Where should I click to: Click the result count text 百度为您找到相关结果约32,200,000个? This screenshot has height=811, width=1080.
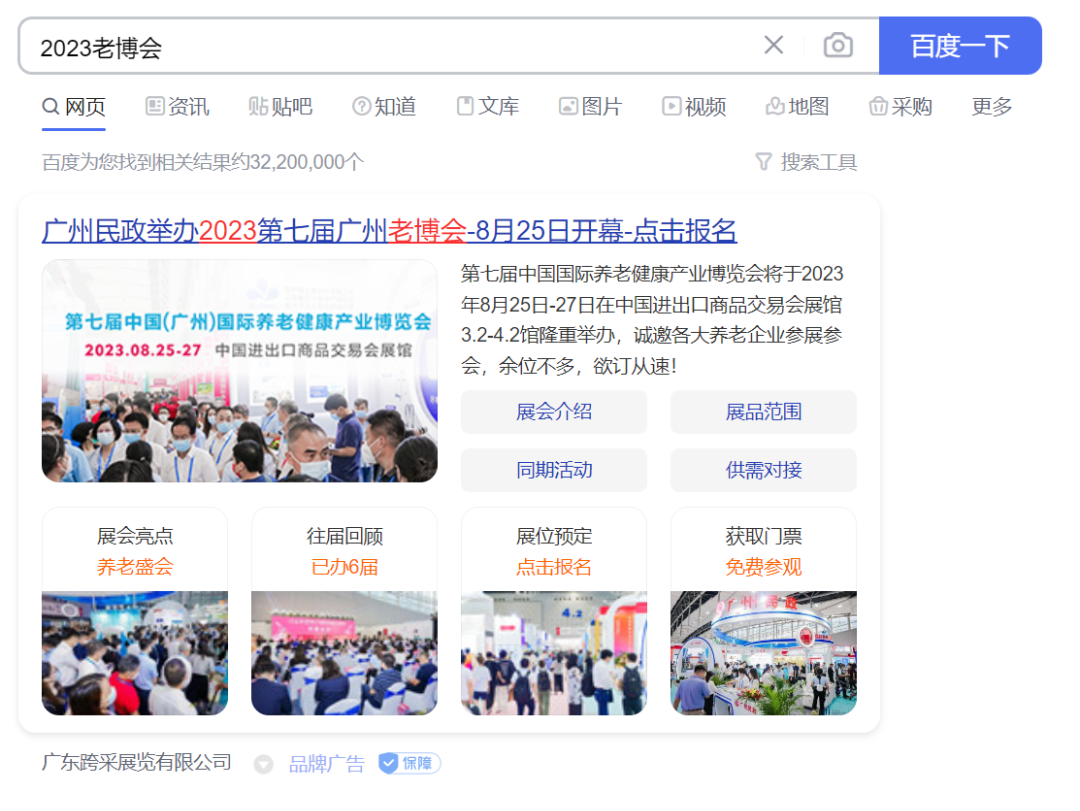click(202, 163)
